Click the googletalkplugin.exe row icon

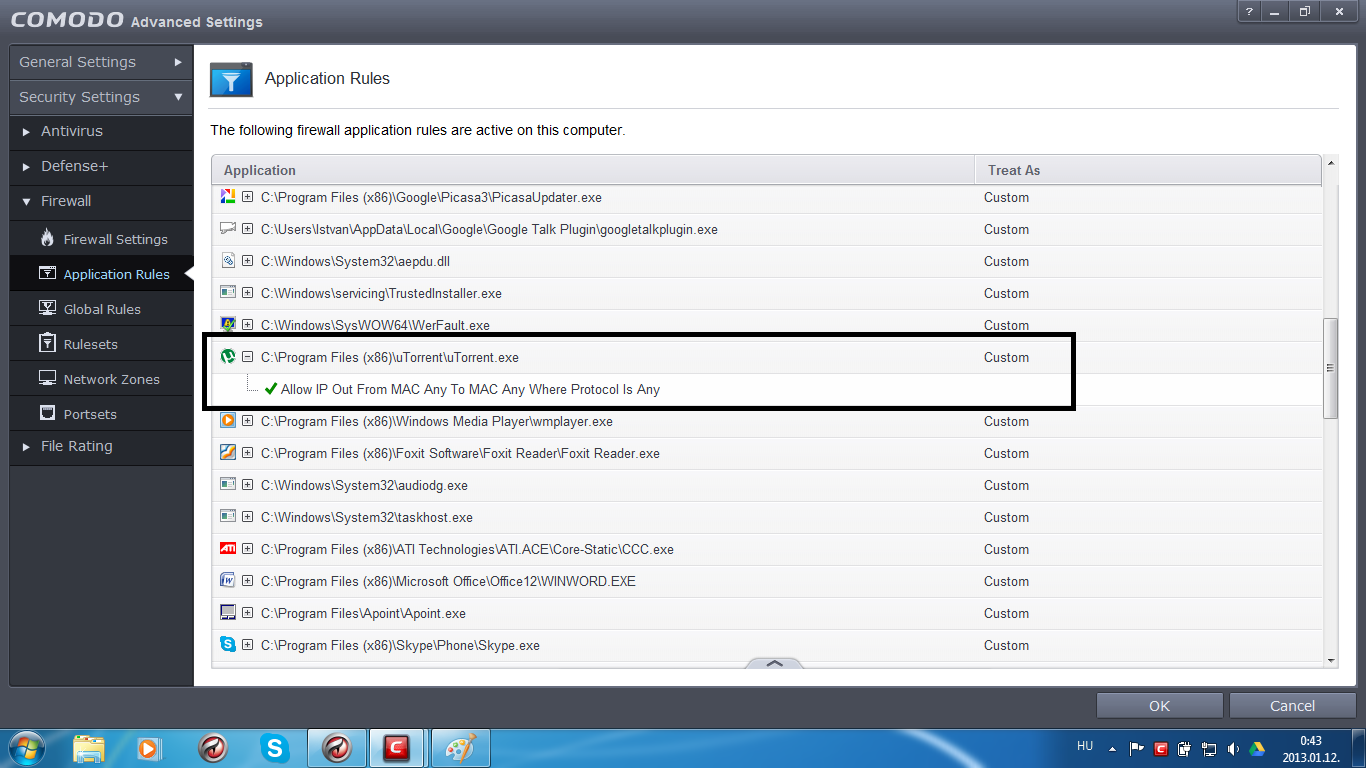228,229
